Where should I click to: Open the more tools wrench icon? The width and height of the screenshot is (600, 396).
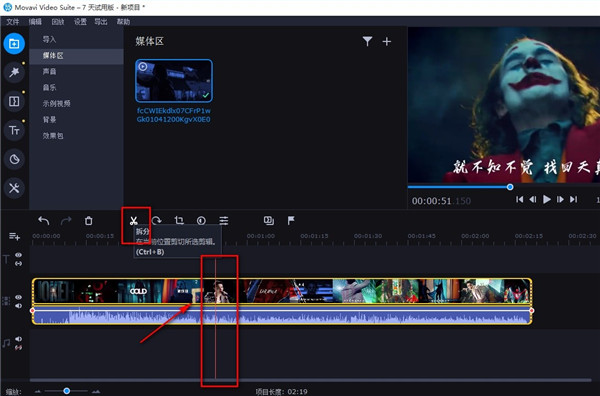coord(14,188)
